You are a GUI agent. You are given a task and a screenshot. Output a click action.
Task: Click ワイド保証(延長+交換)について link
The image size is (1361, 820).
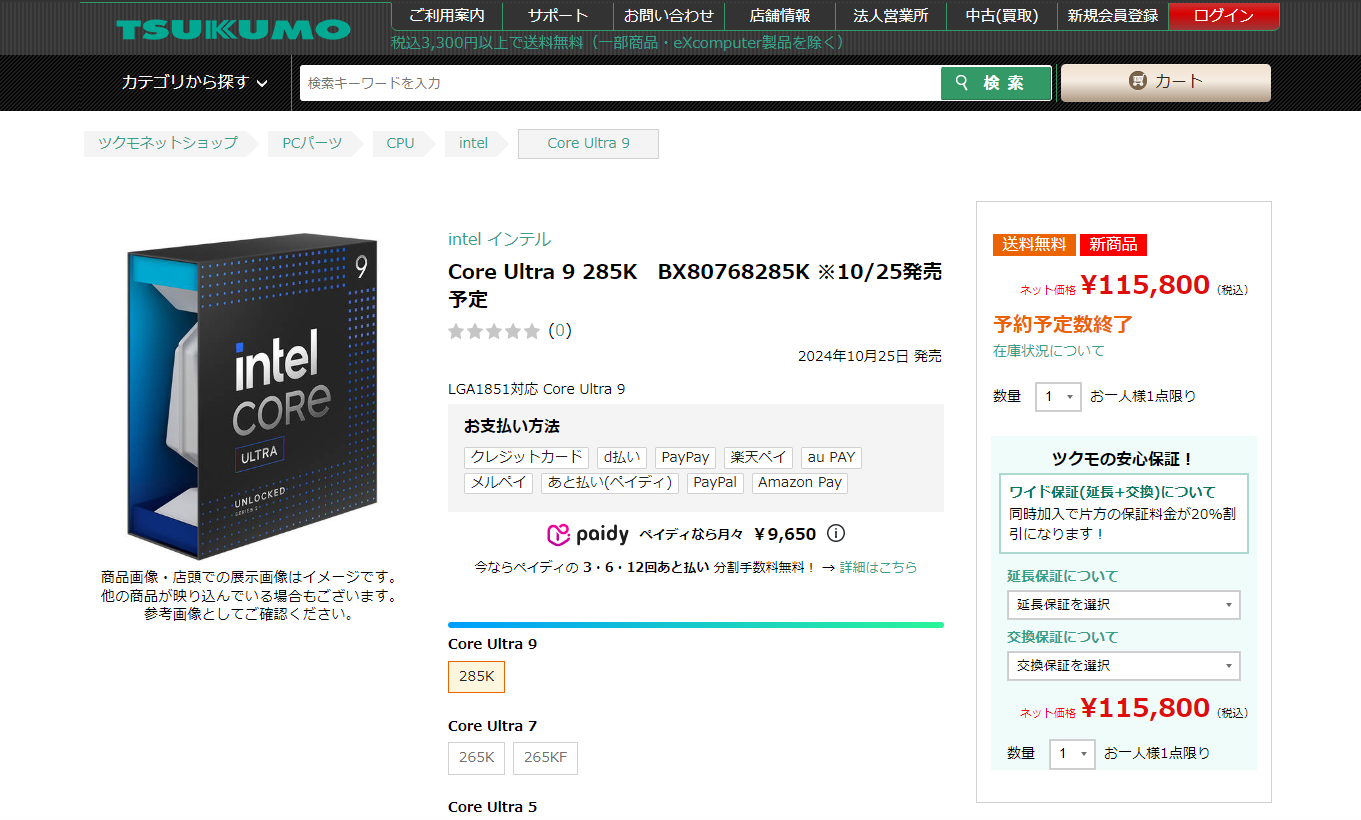1113,492
